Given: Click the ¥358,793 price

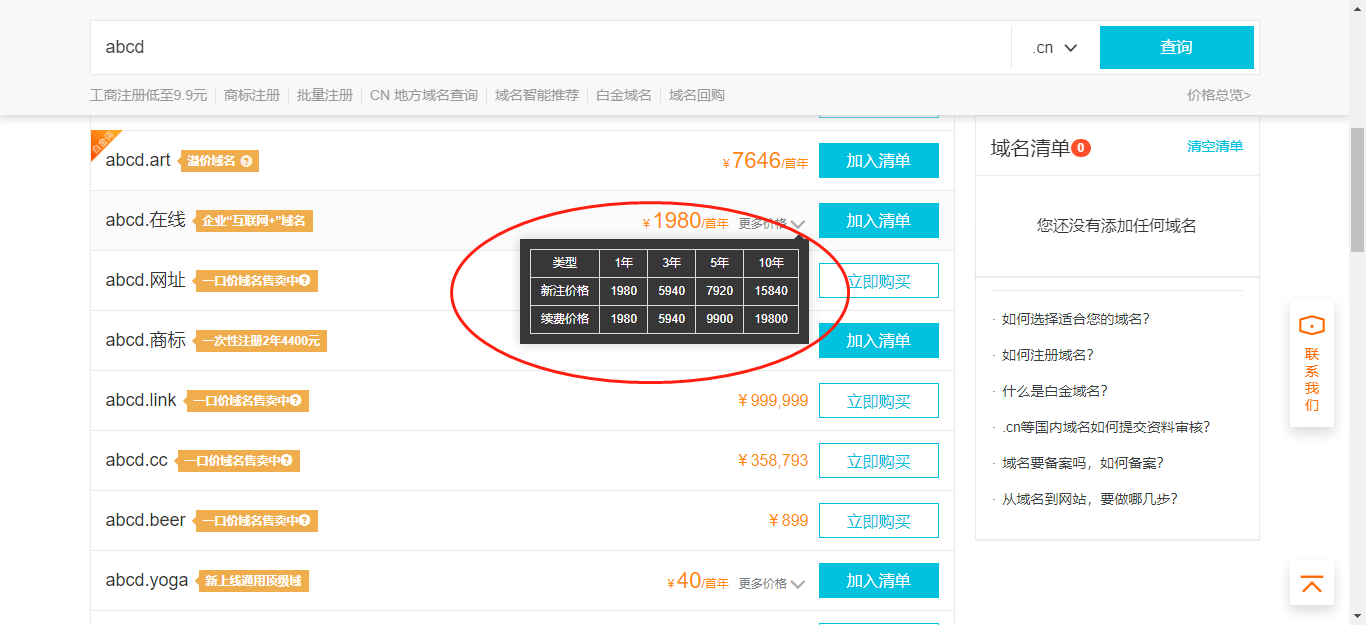Looking at the screenshot, I should point(773,461).
